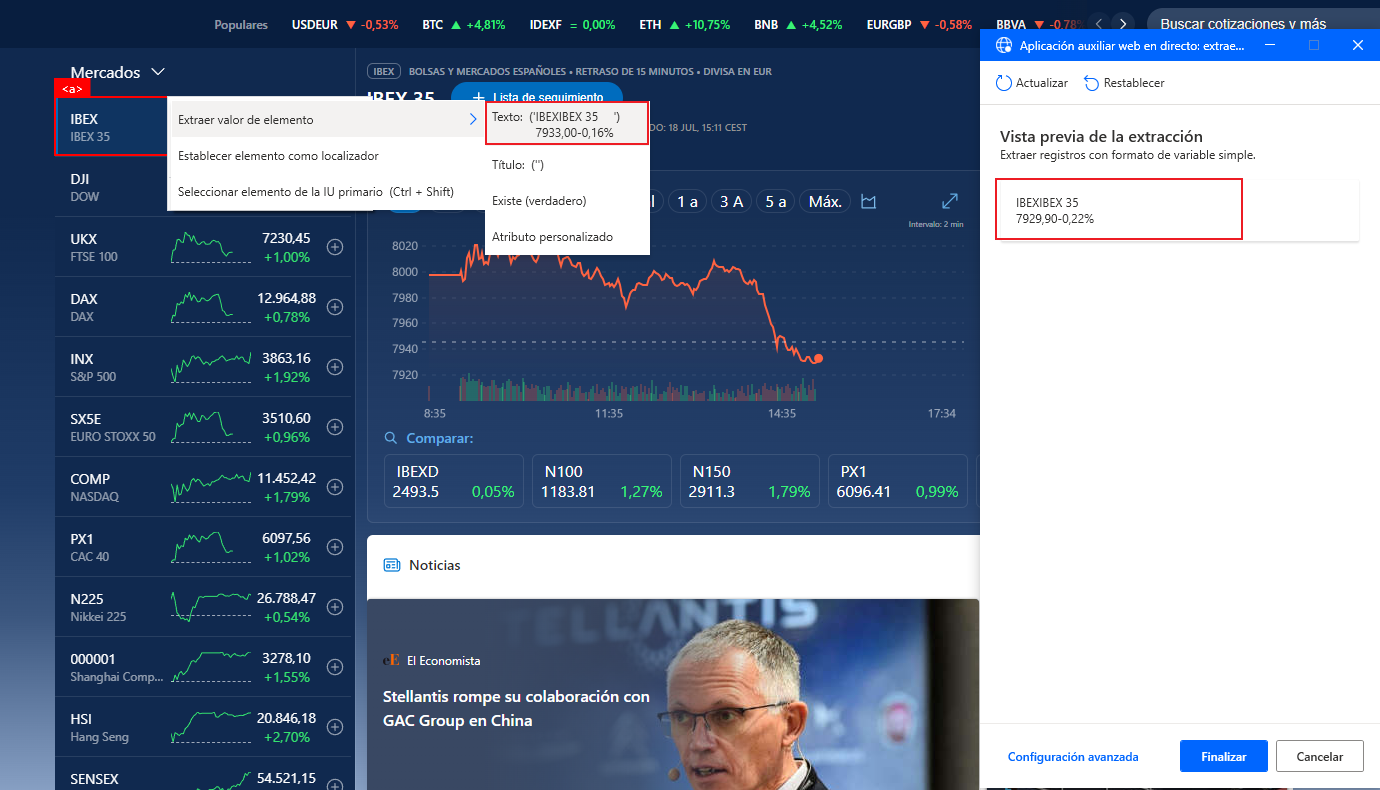The image size is (1380, 790).
Task: Select the N100 comparison card
Action: click(602, 481)
